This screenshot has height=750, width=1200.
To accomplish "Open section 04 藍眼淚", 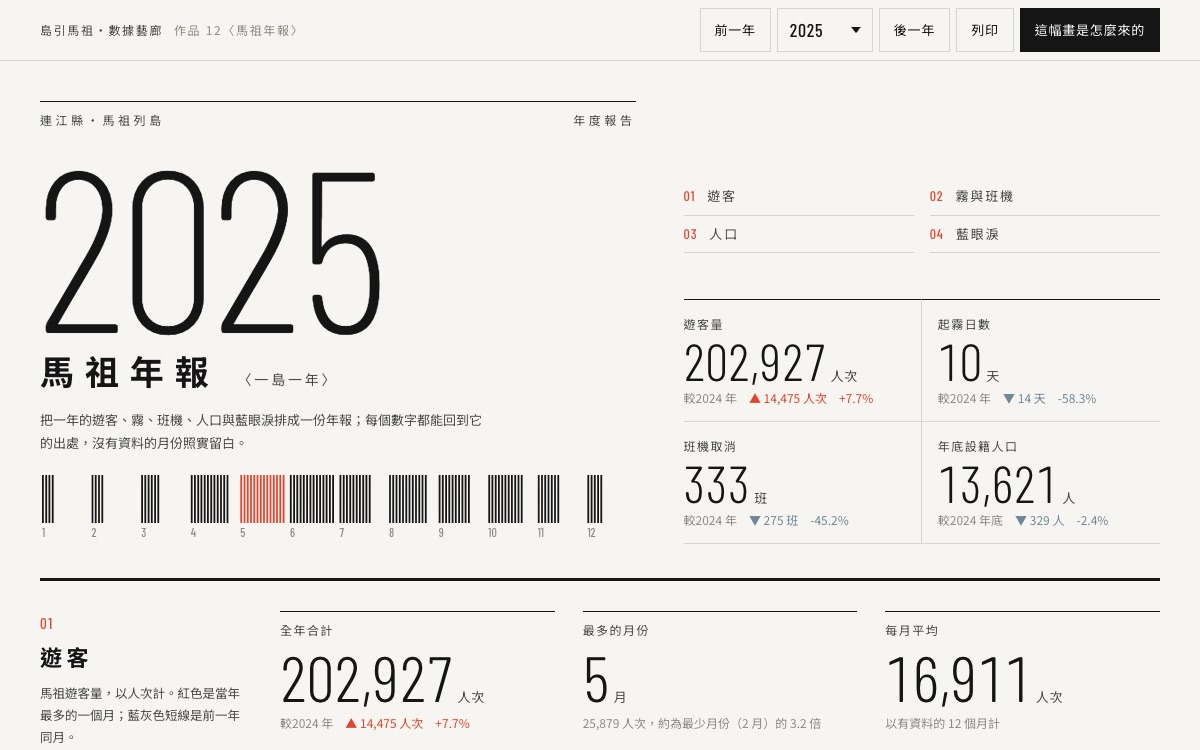I will 1044,235.
